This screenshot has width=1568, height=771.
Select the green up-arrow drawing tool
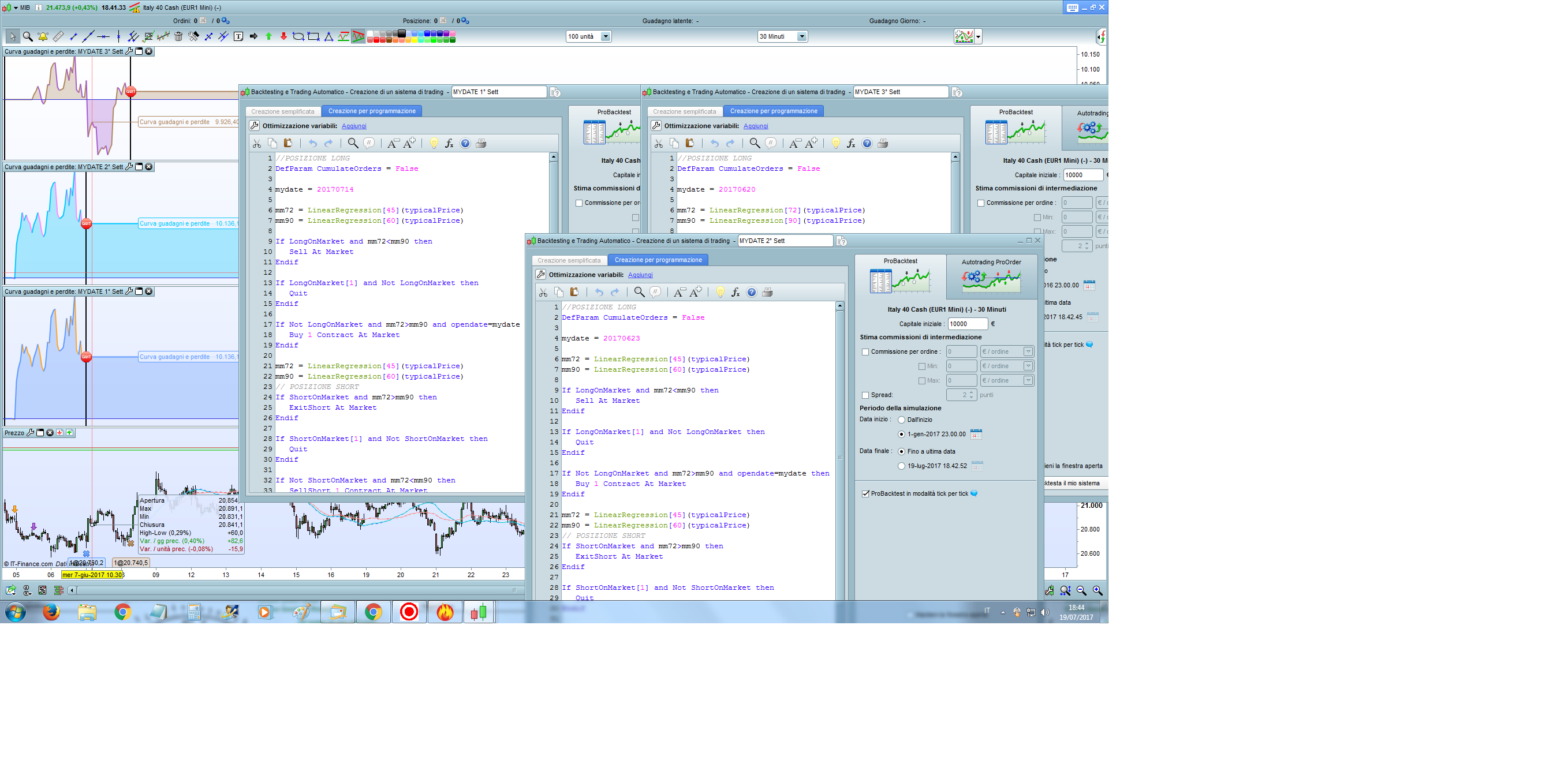point(268,36)
